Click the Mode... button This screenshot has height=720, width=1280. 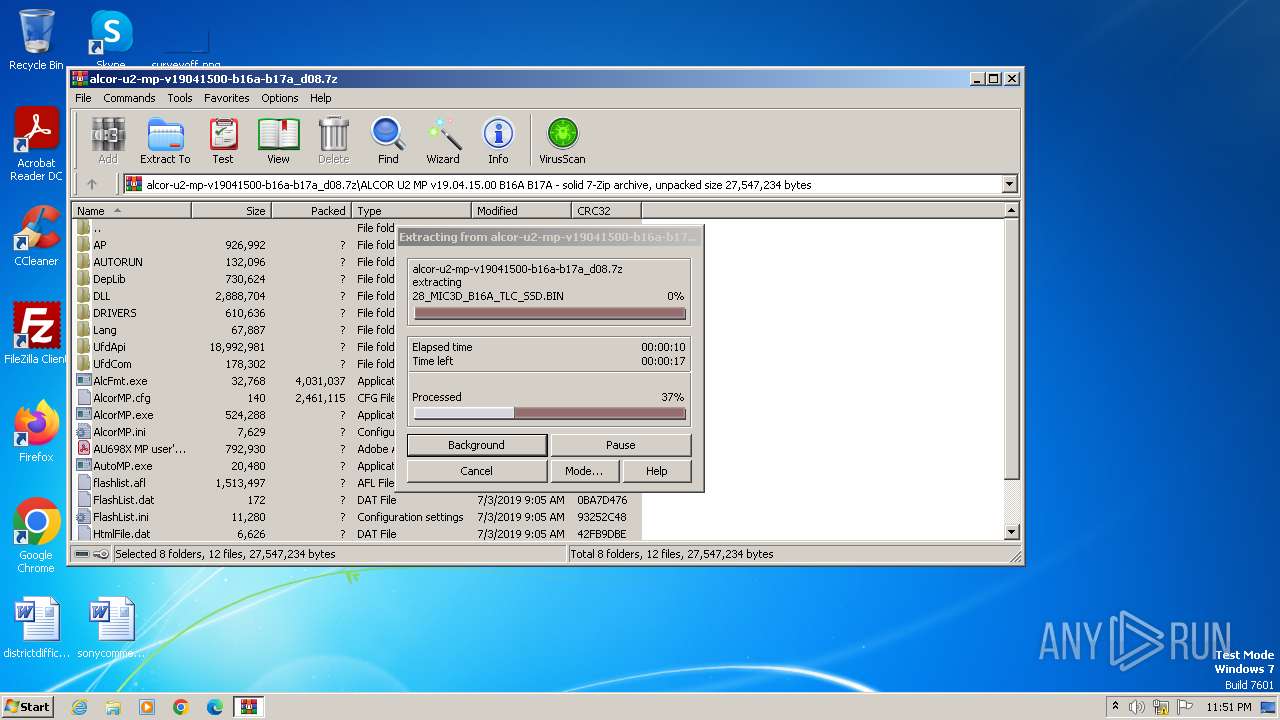584,471
